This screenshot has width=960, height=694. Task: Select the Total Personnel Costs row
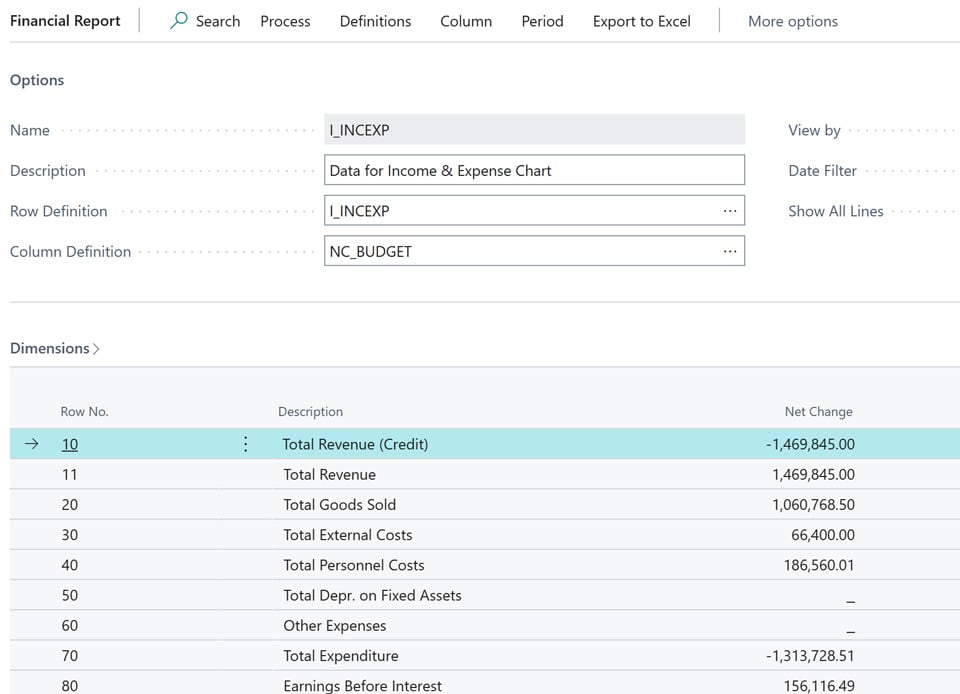[x=485, y=565]
